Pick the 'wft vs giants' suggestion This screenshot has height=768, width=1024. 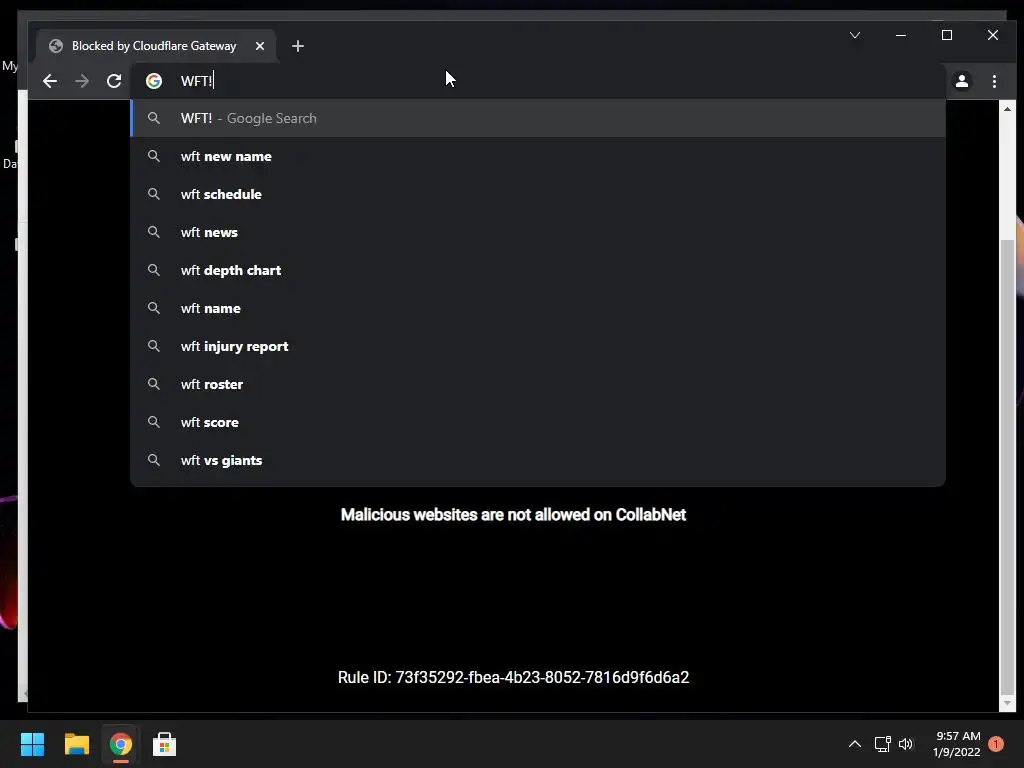coord(538,460)
